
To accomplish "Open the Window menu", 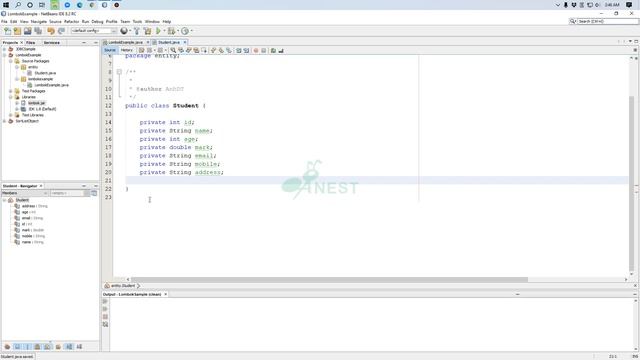I will point(152,22).
